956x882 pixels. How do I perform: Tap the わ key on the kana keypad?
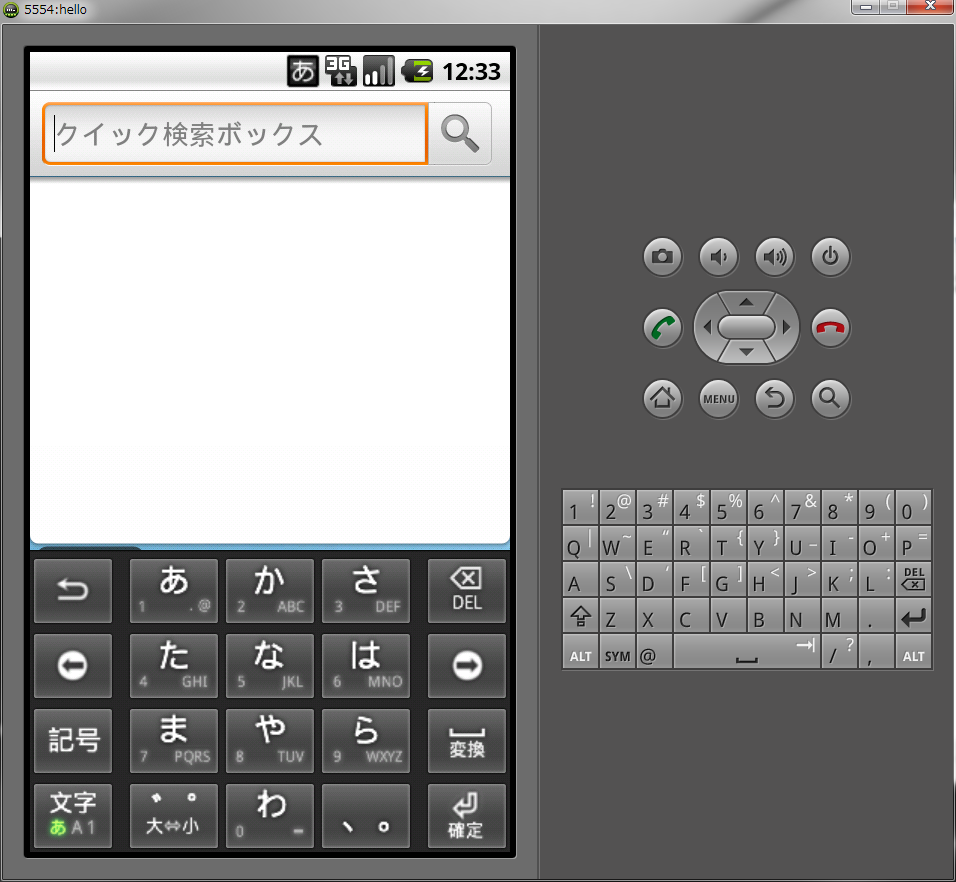270,816
